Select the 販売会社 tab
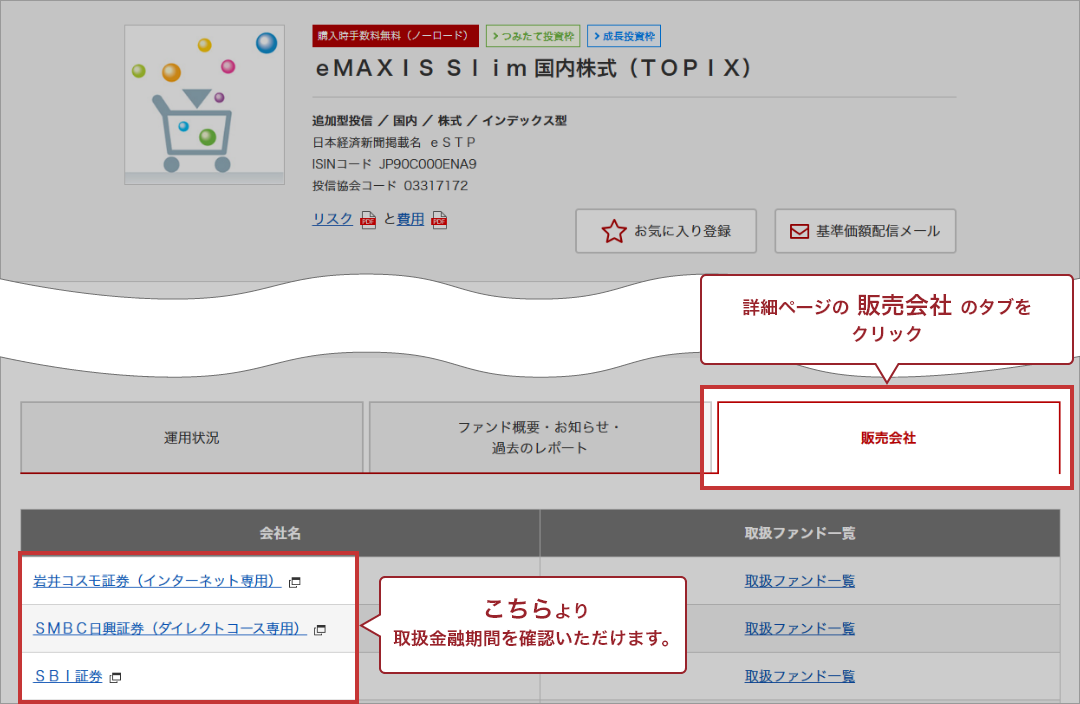 (886, 437)
